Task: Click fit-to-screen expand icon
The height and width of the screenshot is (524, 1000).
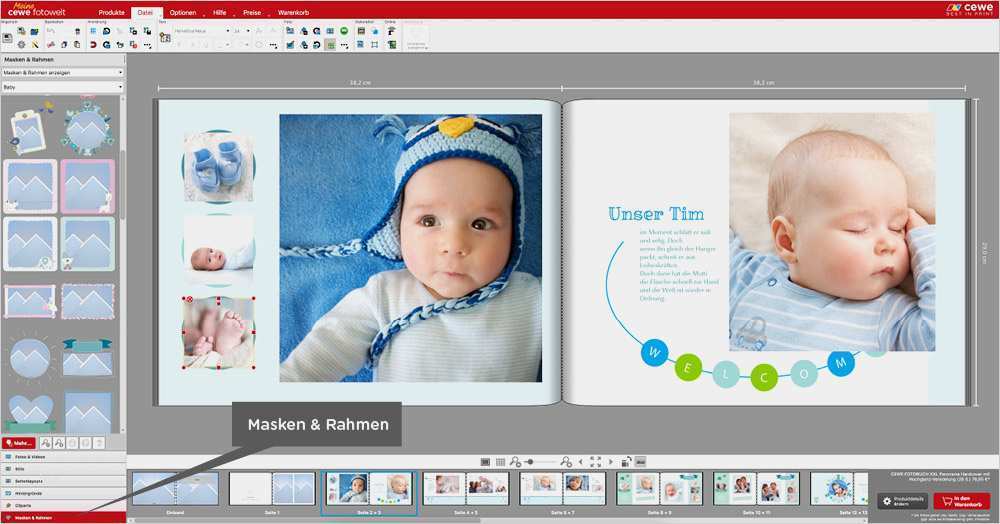Action: 595,462
